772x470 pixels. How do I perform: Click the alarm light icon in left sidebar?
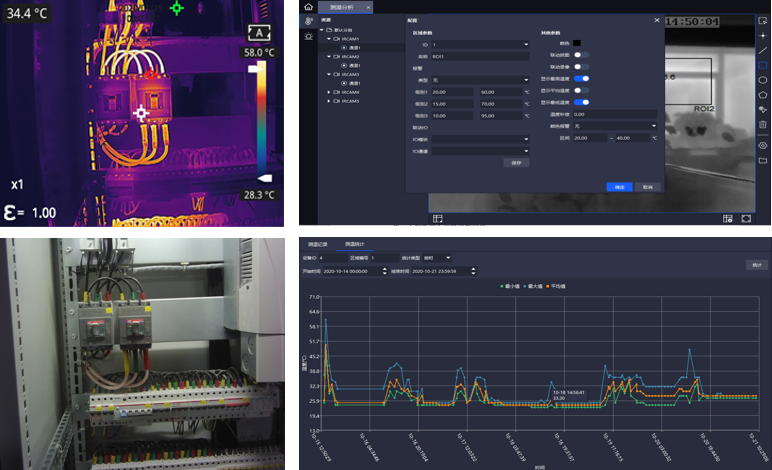coord(308,35)
